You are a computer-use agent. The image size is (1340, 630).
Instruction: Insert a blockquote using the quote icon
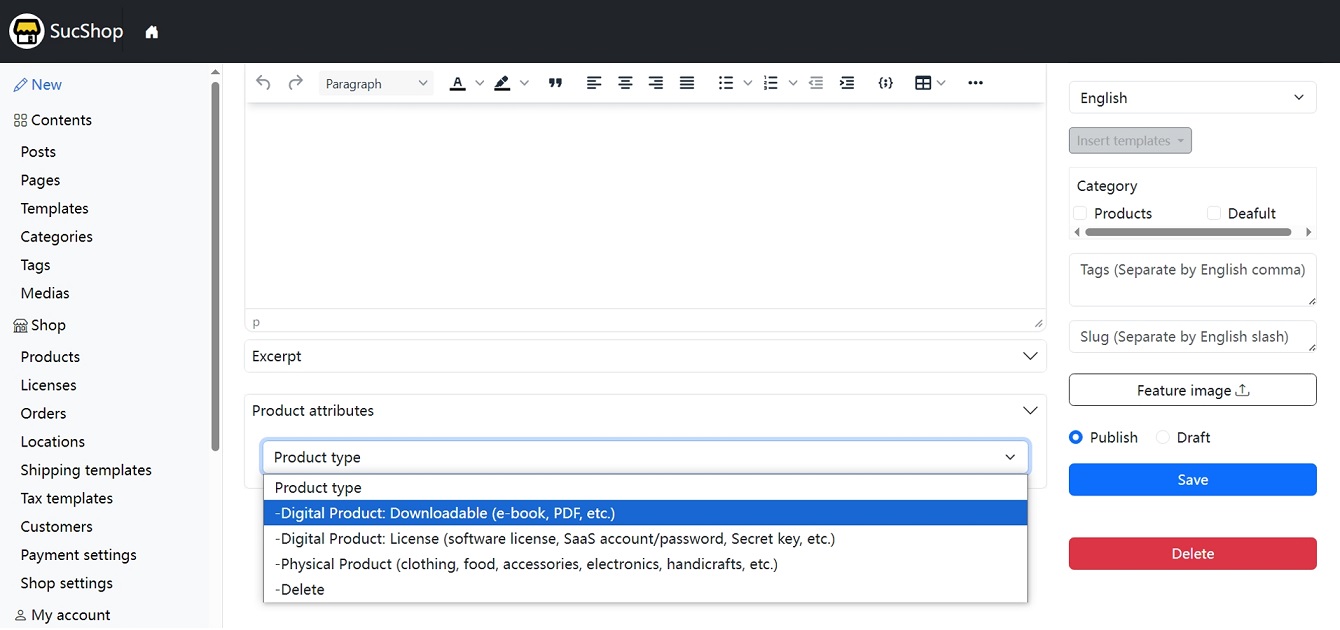pos(556,83)
